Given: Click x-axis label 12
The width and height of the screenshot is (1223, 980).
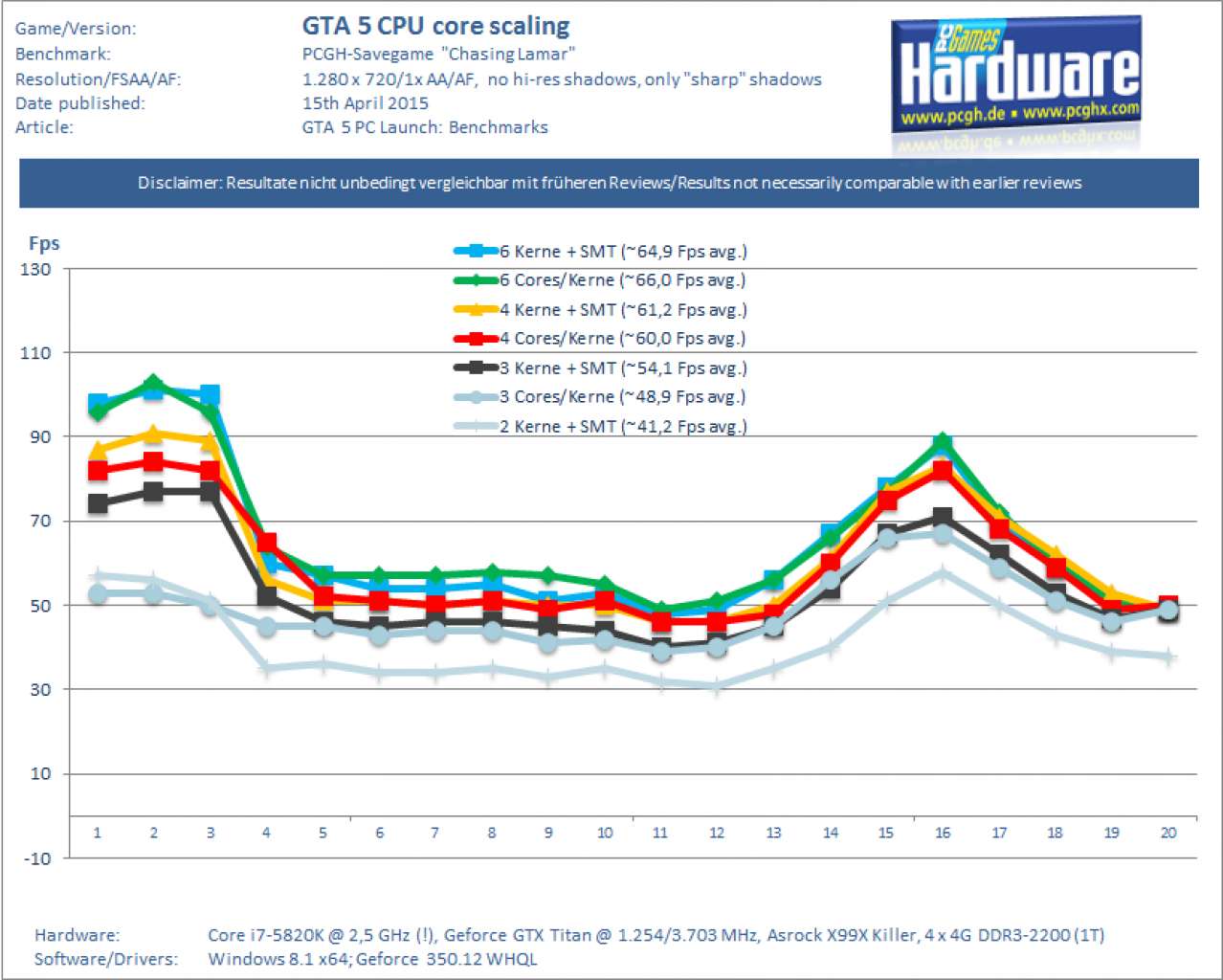Looking at the screenshot, I should coord(717,833).
